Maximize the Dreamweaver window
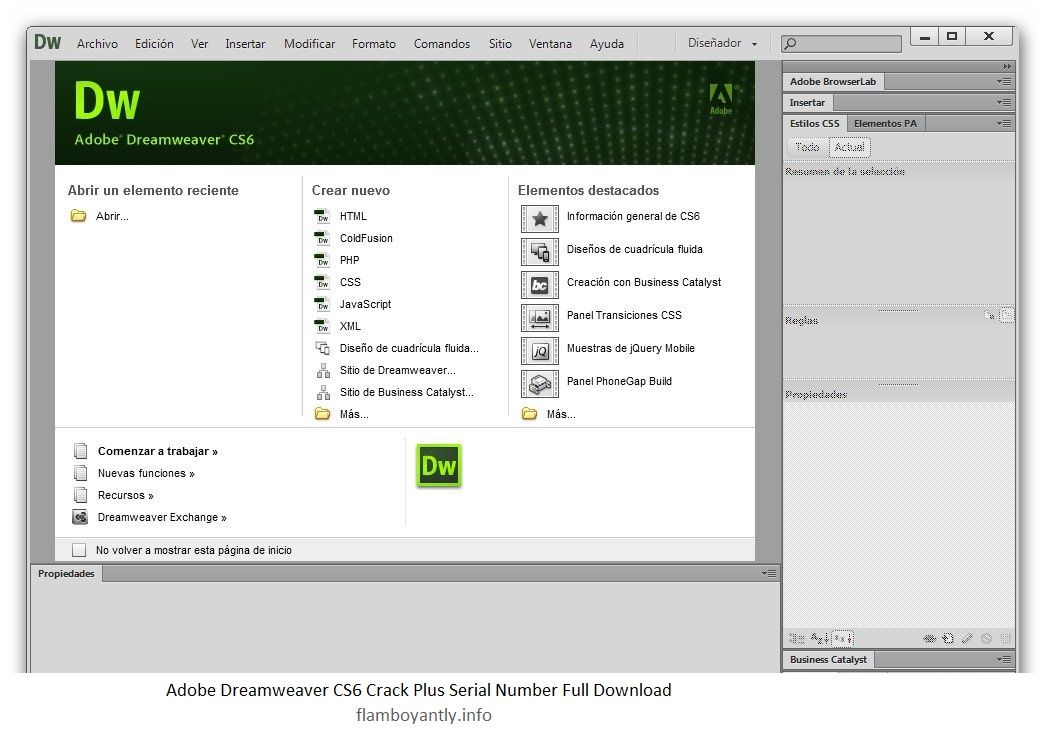This screenshot has height=744, width=1046. click(952, 36)
